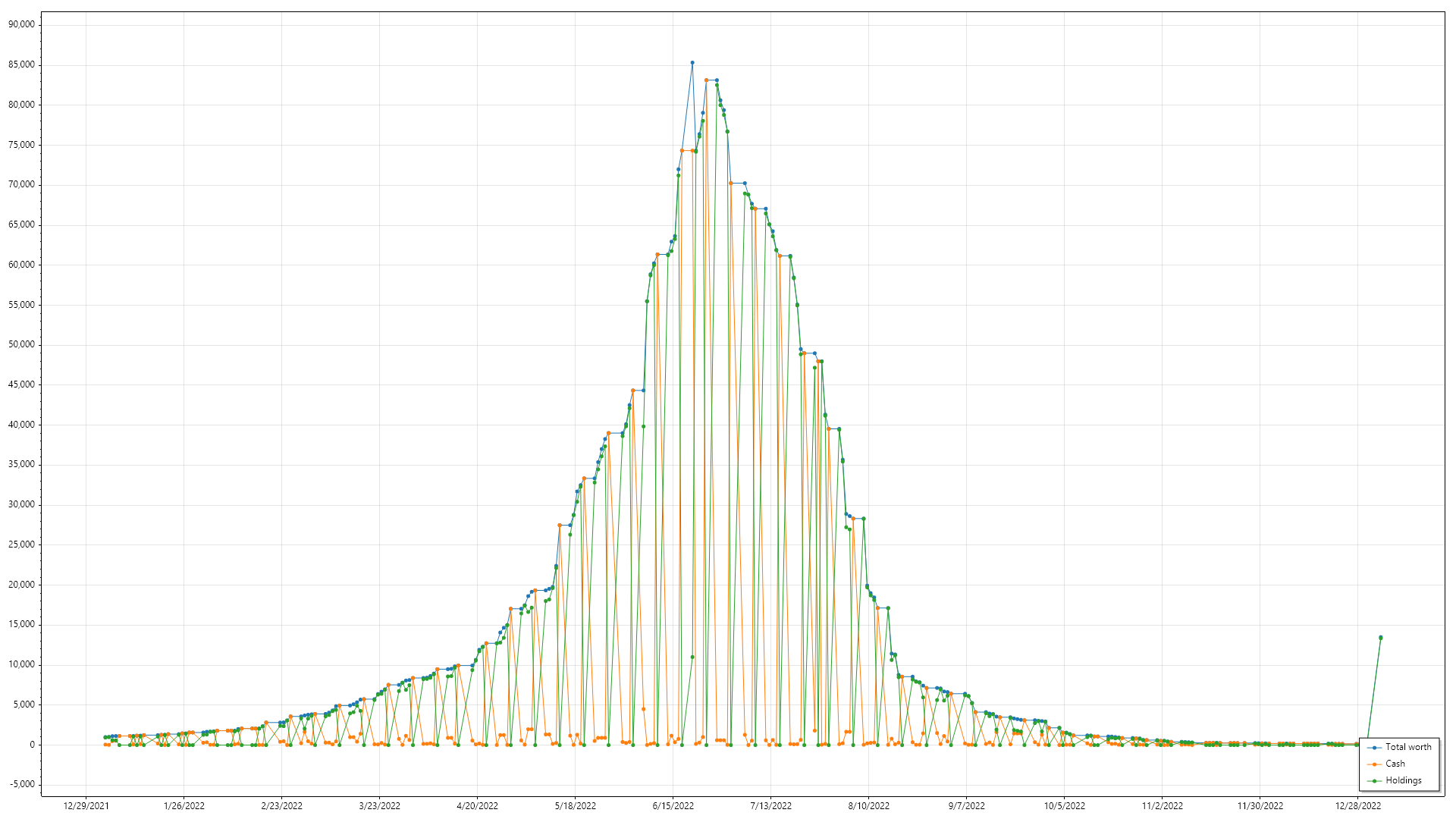
Task: Click the 6/15/2022 x-axis date label
Action: (673, 806)
